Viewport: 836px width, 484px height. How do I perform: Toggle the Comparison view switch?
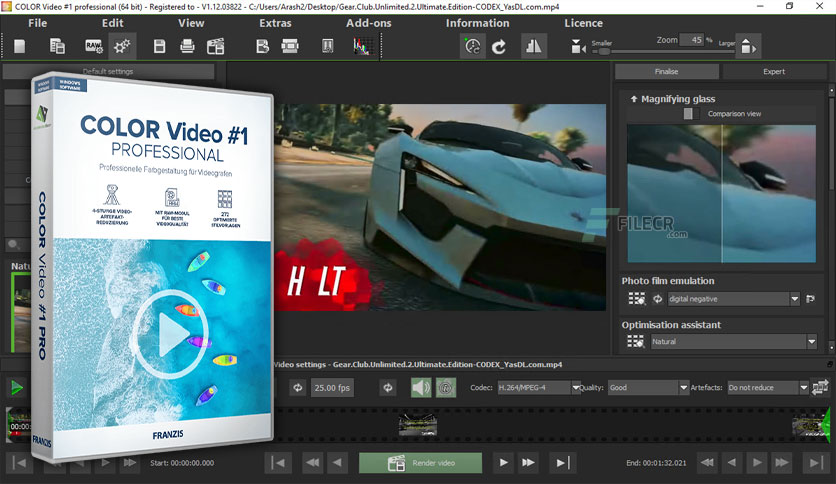click(691, 114)
